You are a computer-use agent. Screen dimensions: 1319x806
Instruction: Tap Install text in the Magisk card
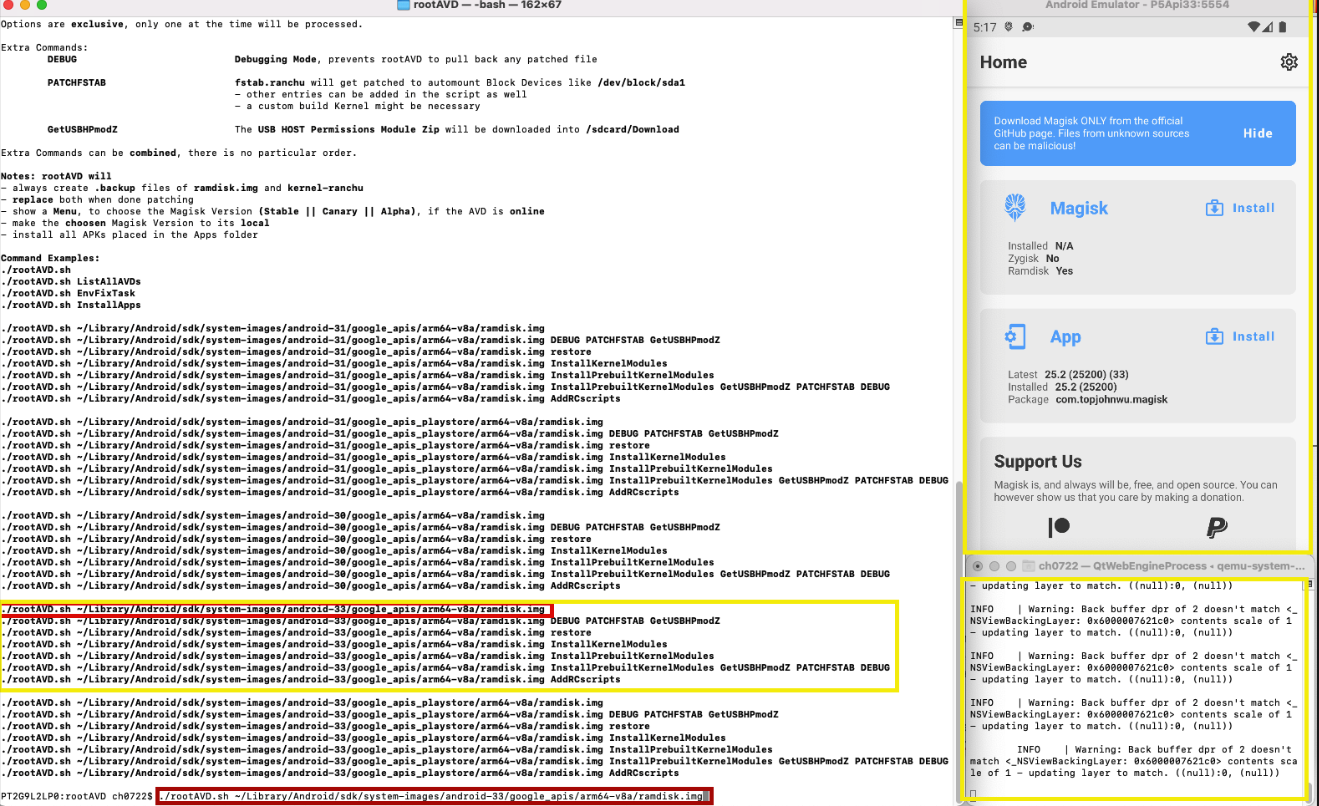click(1253, 208)
